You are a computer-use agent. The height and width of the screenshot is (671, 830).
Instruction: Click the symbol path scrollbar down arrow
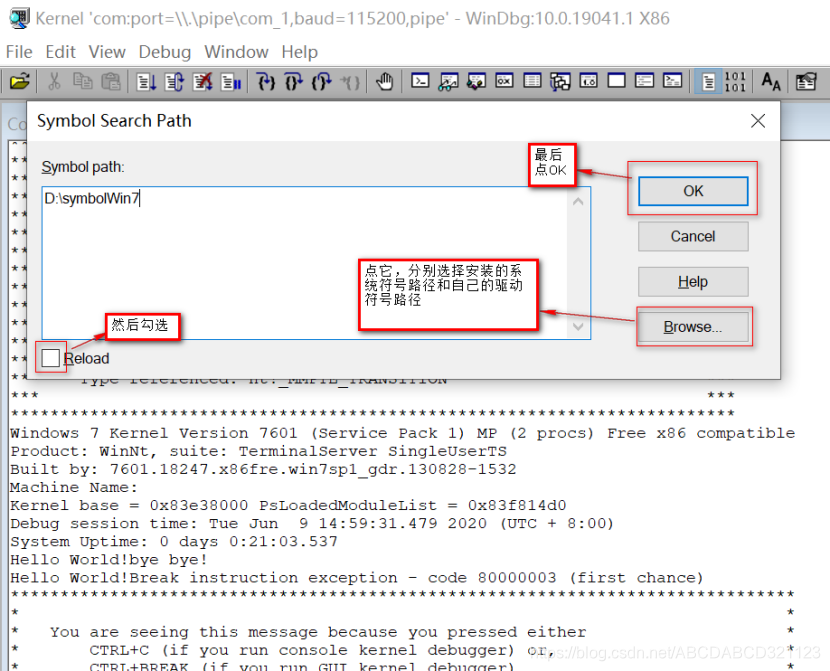[x=578, y=327]
